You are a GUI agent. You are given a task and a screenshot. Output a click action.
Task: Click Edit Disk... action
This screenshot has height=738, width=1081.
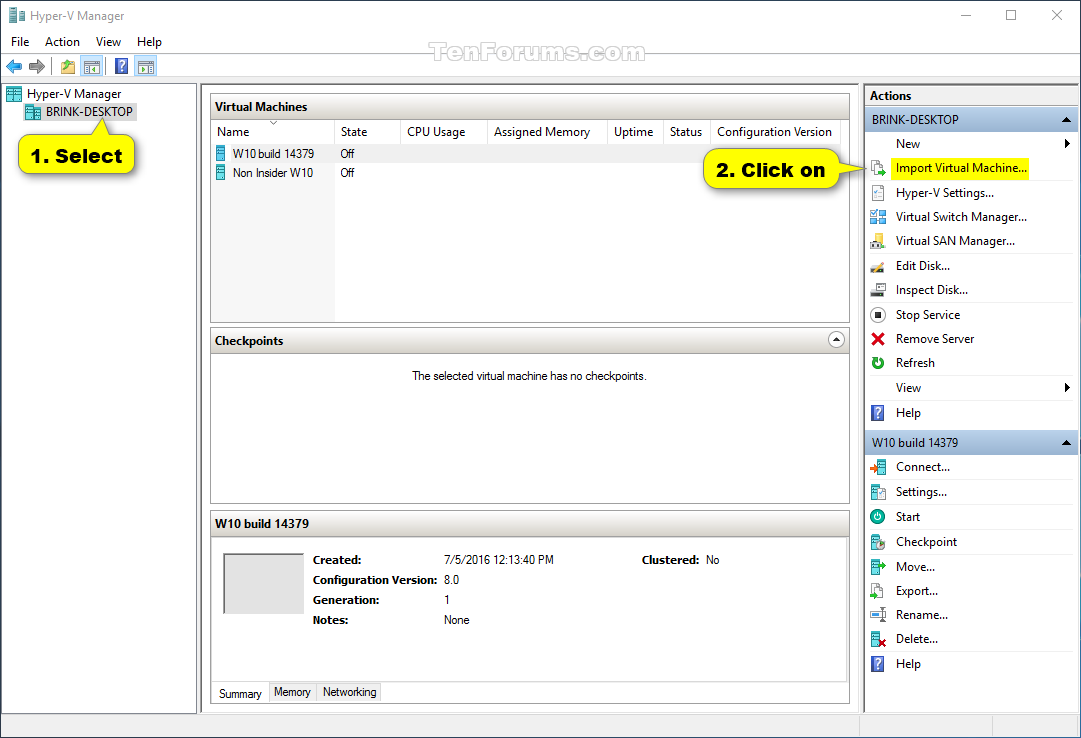922,266
